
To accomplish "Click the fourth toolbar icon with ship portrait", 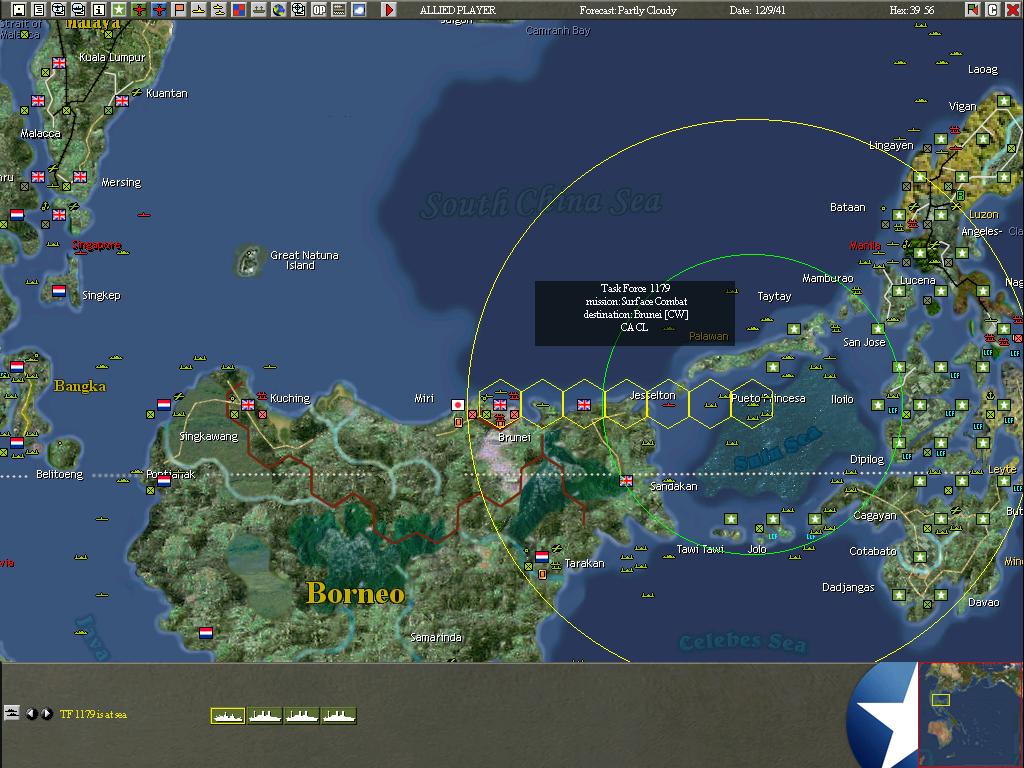I will [x=78, y=9].
